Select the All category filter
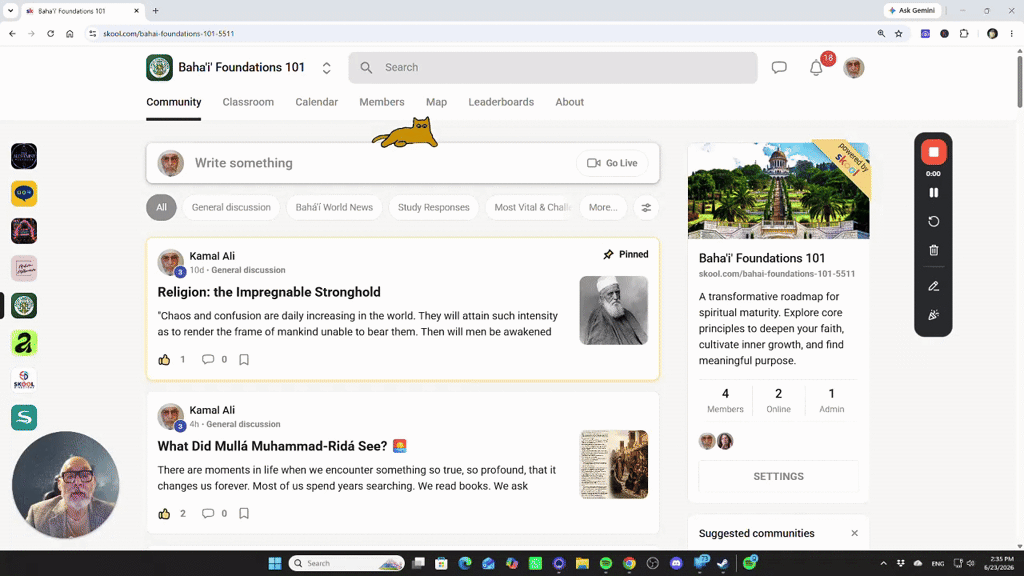 click(x=161, y=208)
